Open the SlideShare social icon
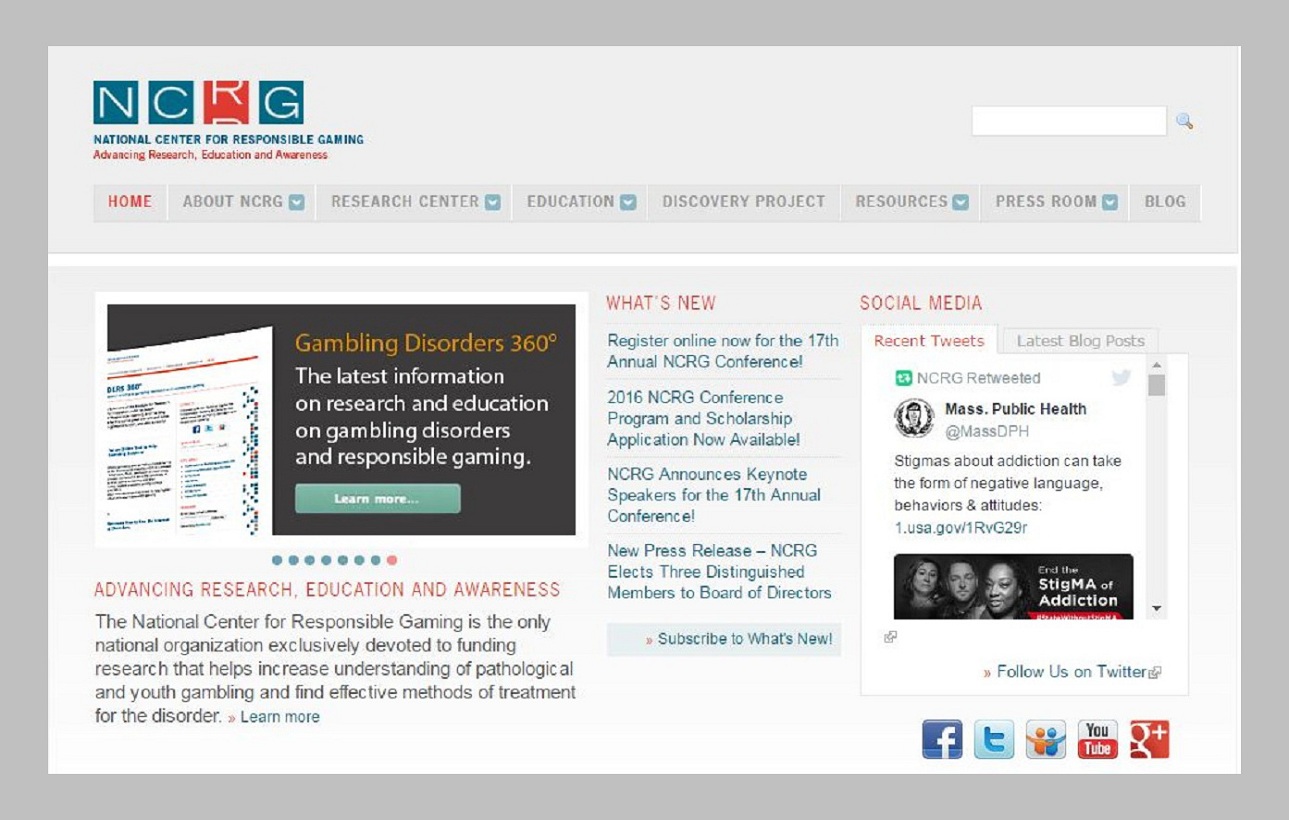Image resolution: width=1289 pixels, height=820 pixels. pos(1046,739)
